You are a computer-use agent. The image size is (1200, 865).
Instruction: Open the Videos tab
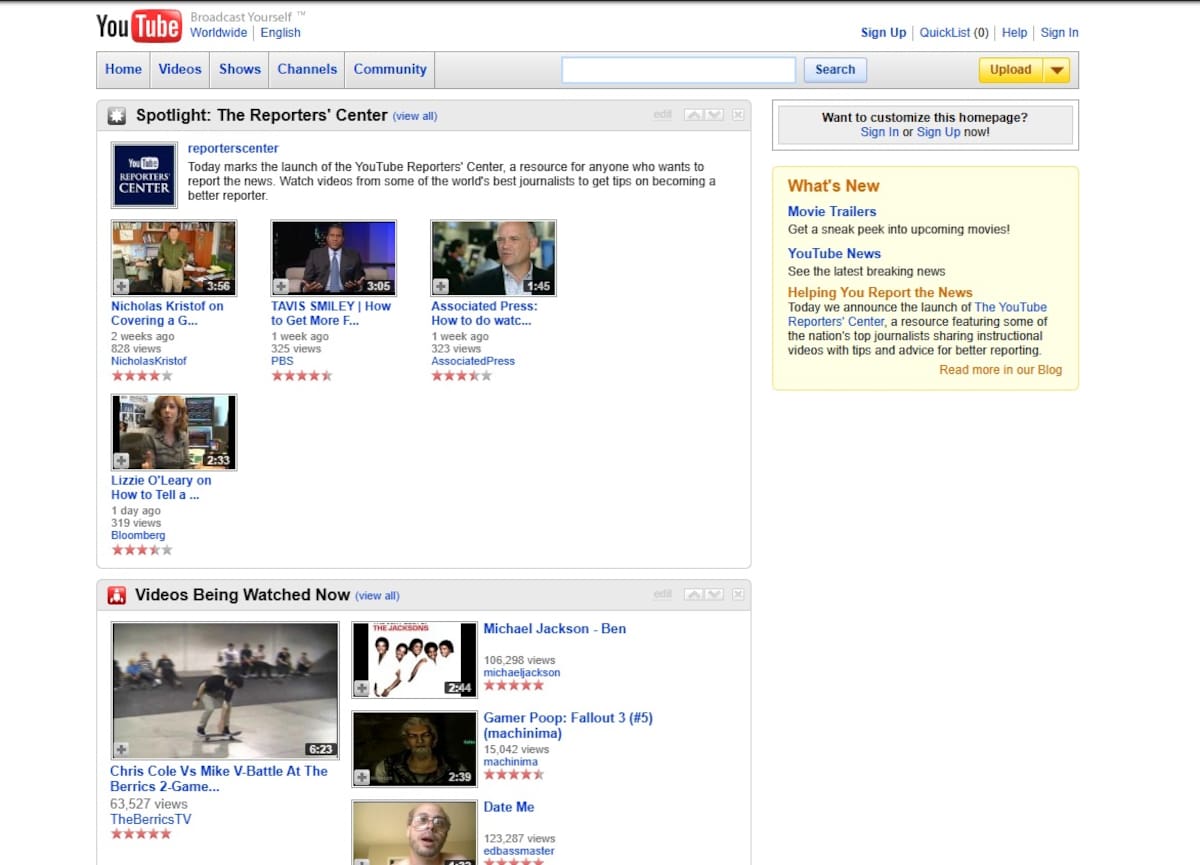180,70
